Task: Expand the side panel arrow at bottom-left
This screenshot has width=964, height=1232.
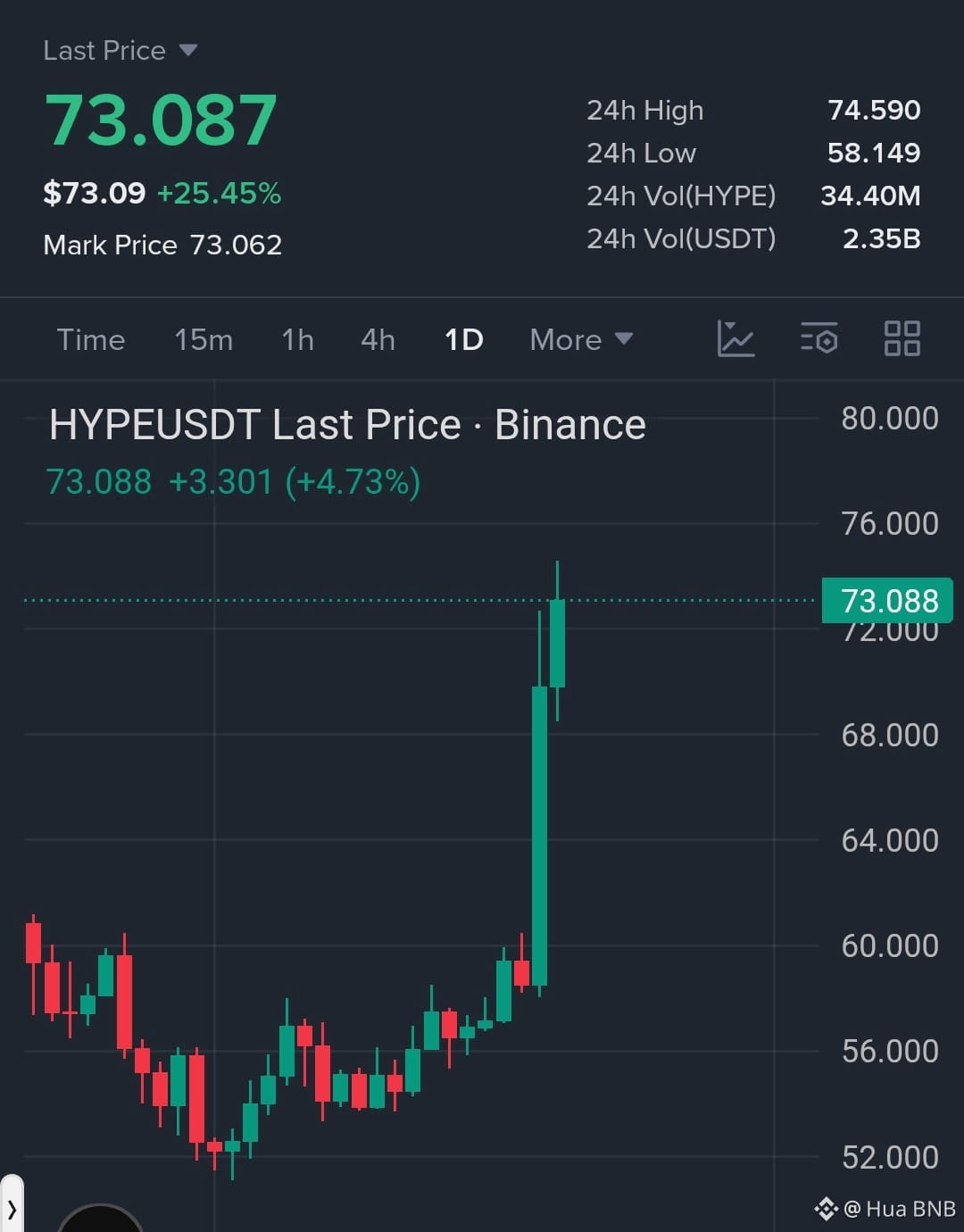Action: [12, 1210]
